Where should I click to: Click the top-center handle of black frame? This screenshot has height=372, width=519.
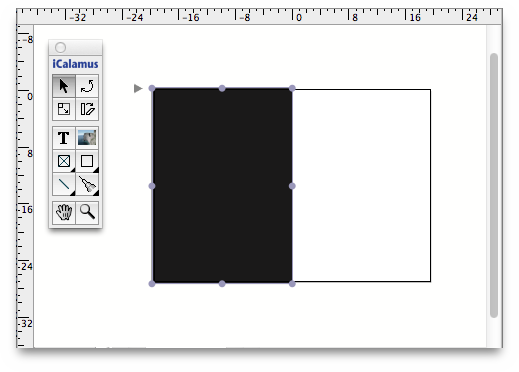(x=222, y=88)
